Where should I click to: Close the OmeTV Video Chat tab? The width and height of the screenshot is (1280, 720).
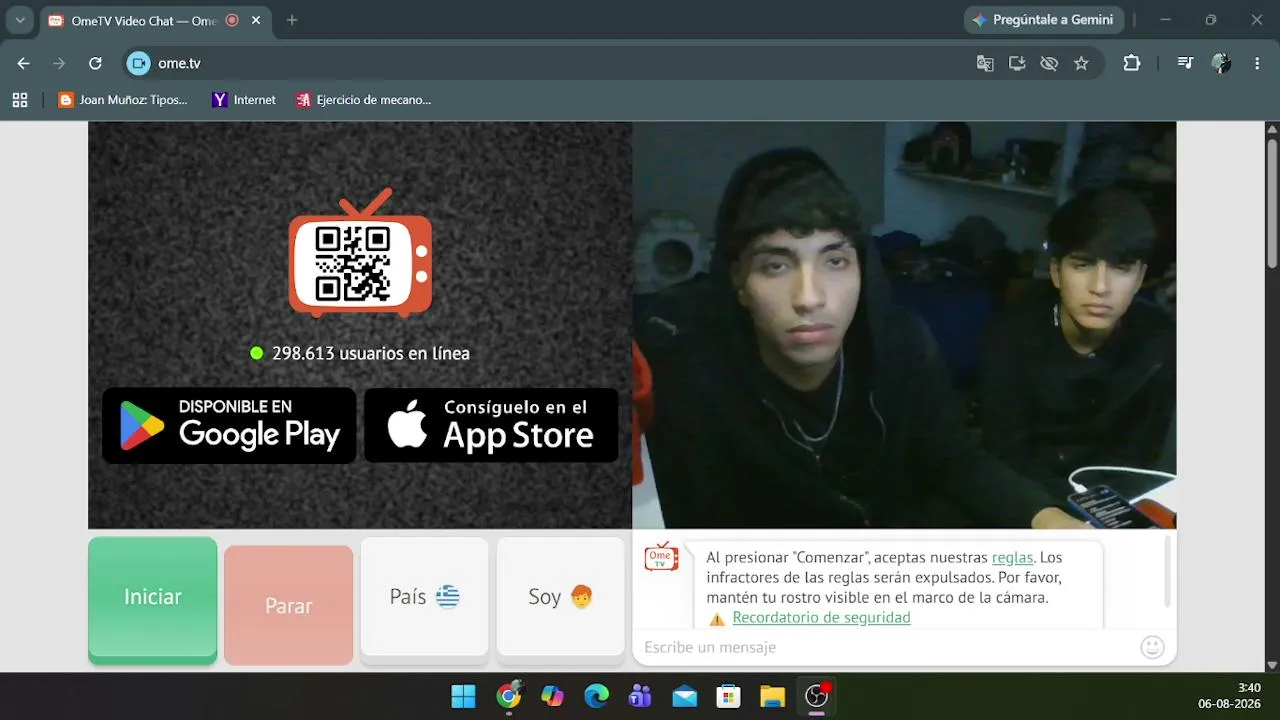pyautogui.click(x=257, y=20)
